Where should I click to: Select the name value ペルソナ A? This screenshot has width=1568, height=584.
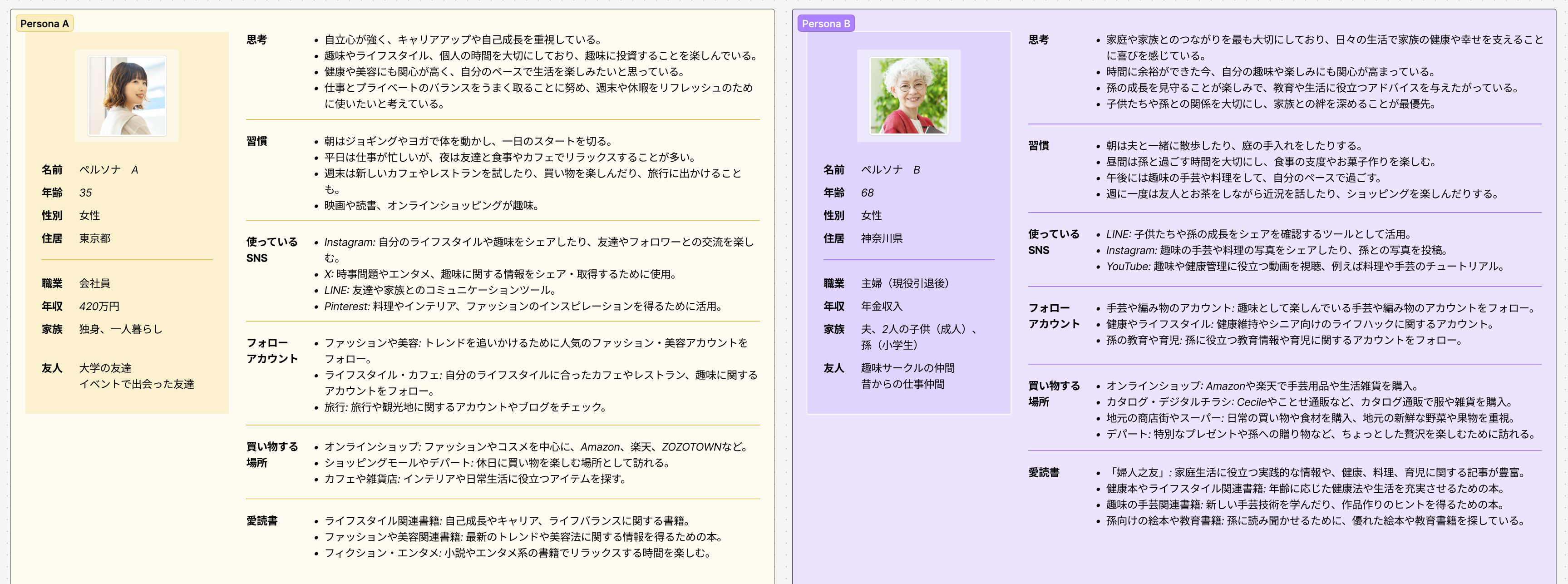click(x=109, y=169)
